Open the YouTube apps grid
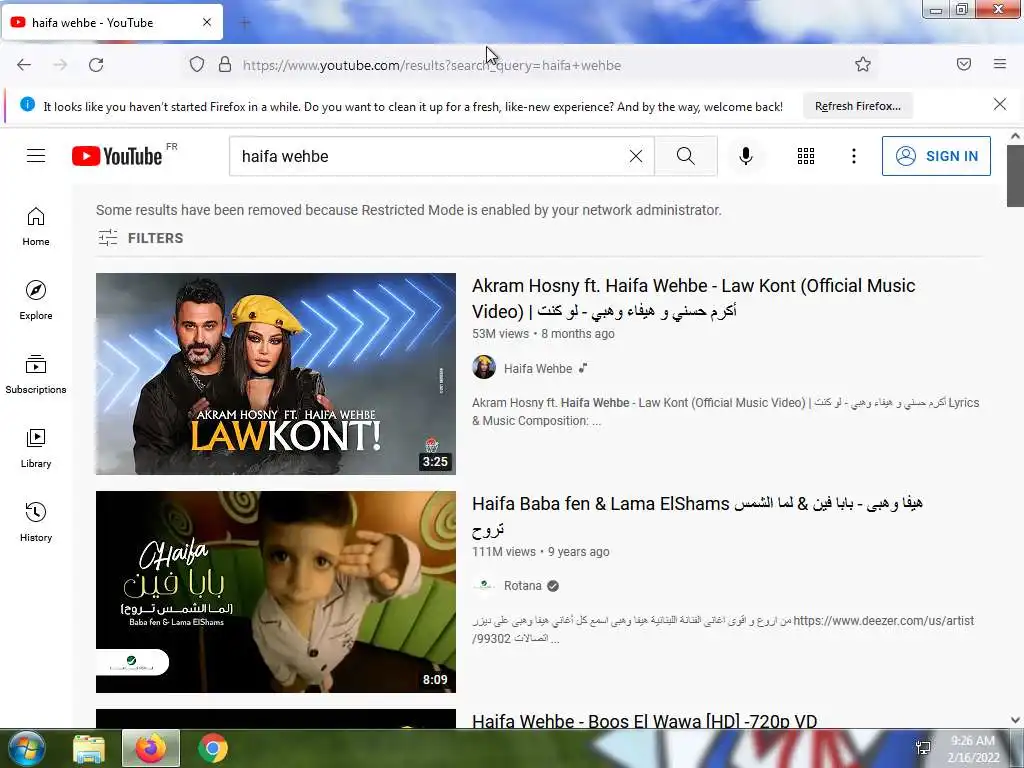The width and height of the screenshot is (1024, 768). coord(806,156)
